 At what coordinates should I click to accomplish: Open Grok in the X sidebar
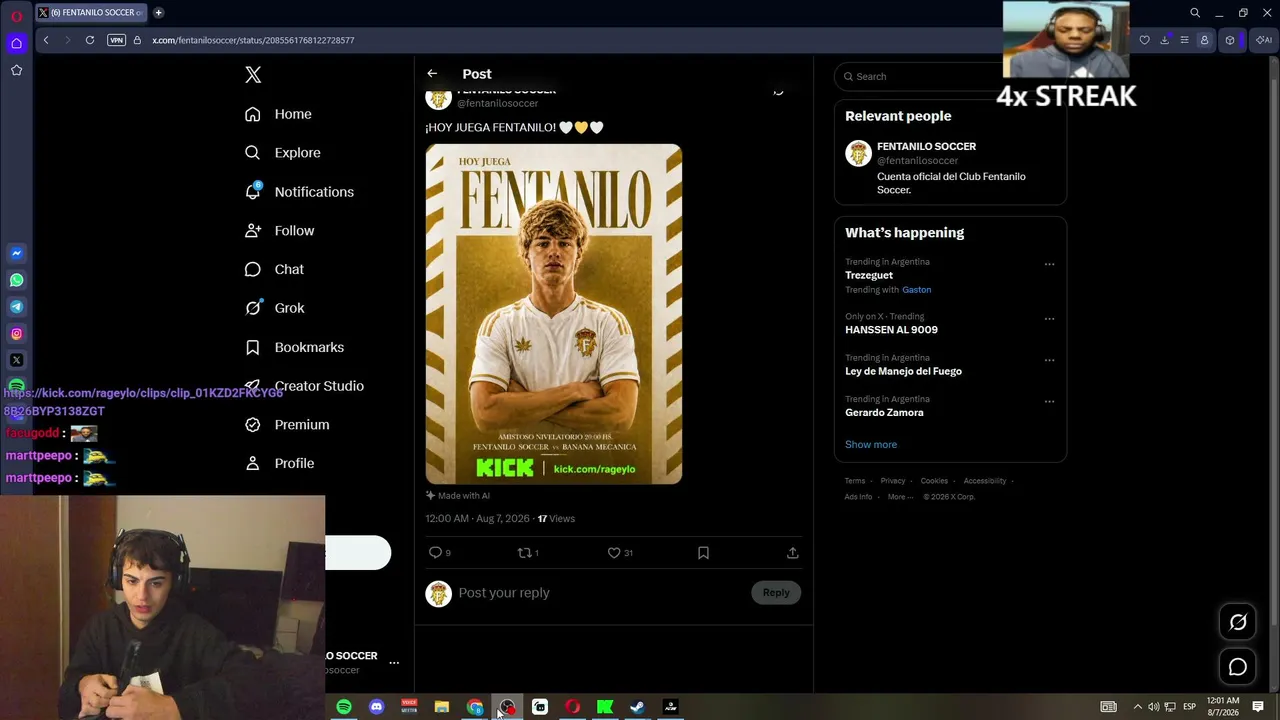(275, 308)
